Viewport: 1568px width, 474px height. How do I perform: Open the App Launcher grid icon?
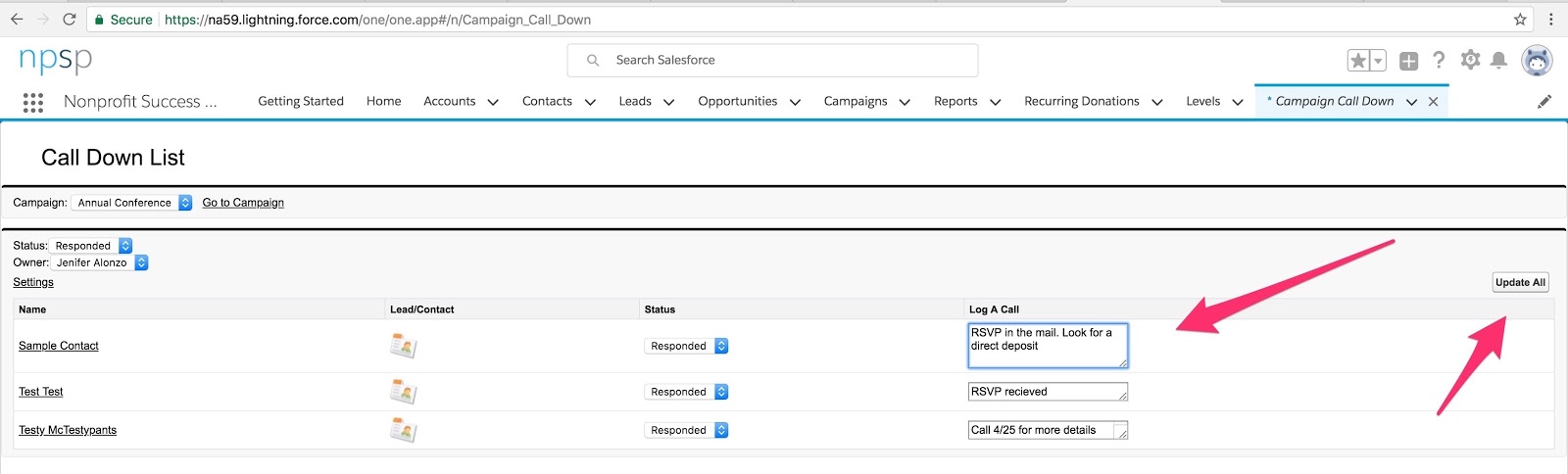coord(32,102)
